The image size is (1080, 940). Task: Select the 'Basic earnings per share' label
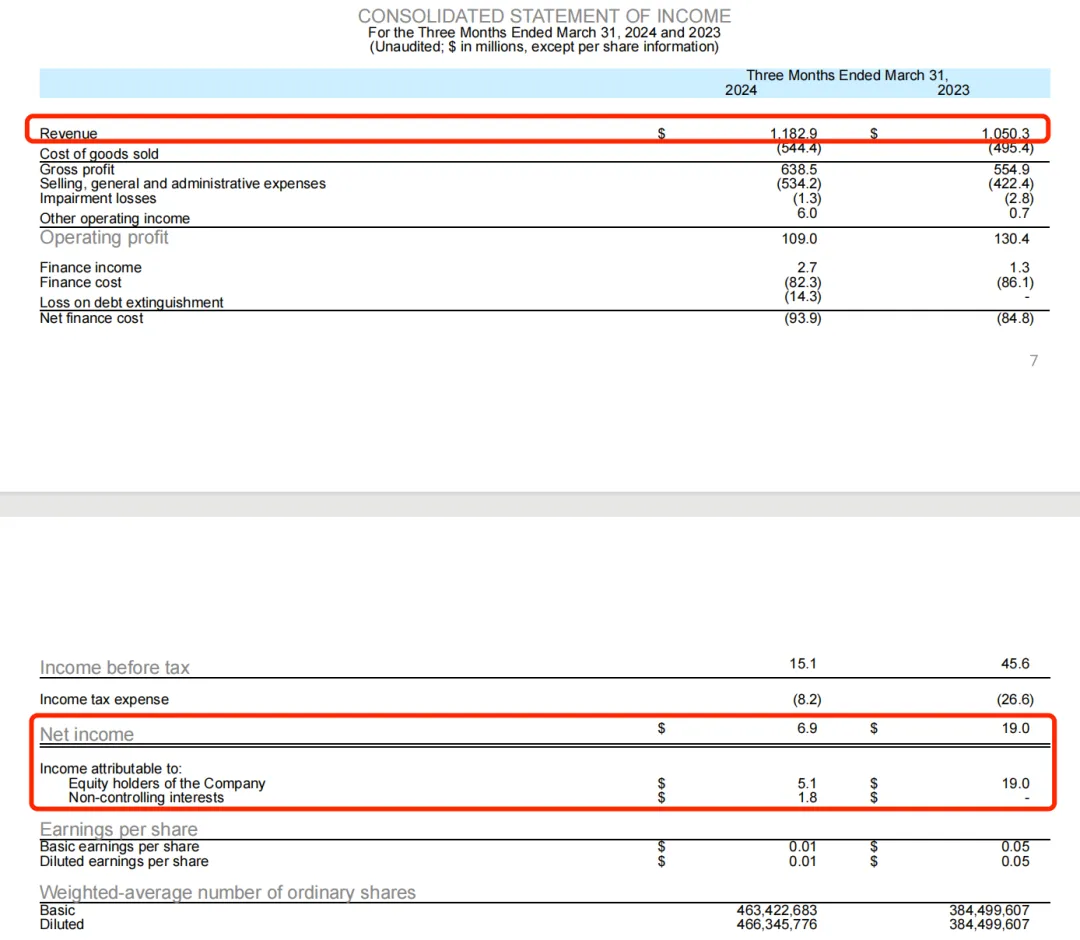[119, 846]
